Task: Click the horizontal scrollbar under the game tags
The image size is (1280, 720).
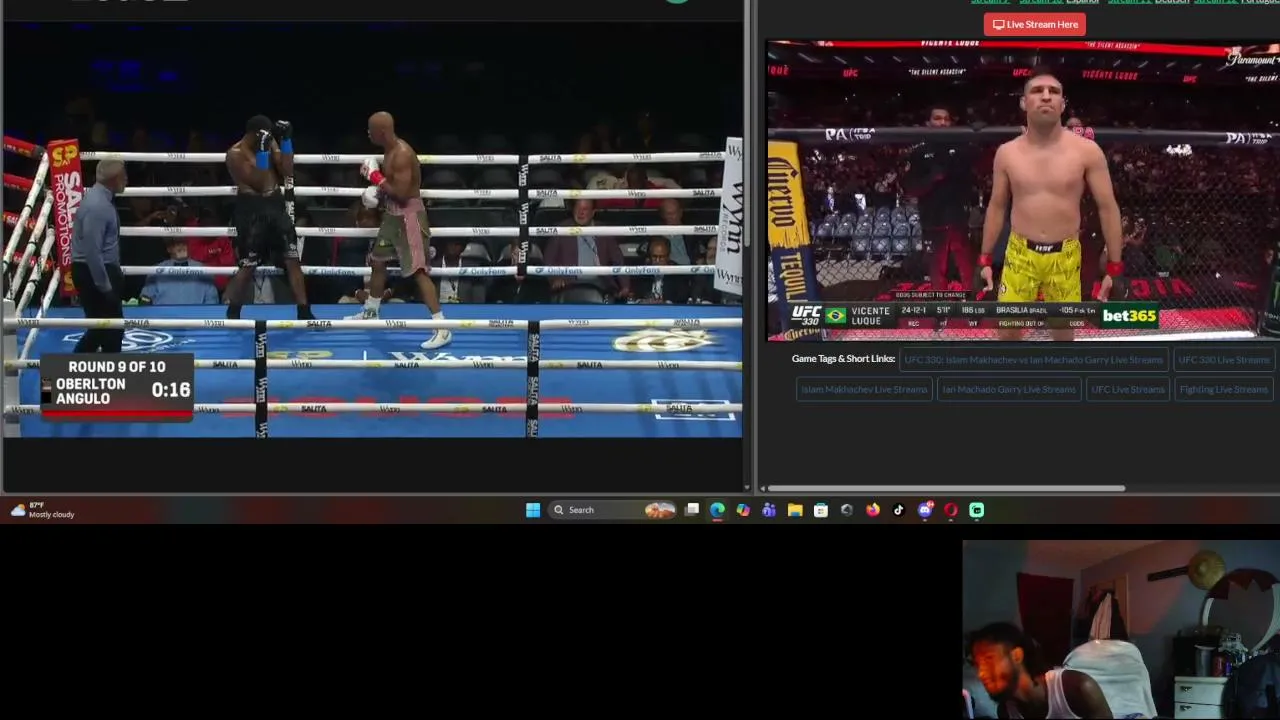Action: tap(947, 488)
